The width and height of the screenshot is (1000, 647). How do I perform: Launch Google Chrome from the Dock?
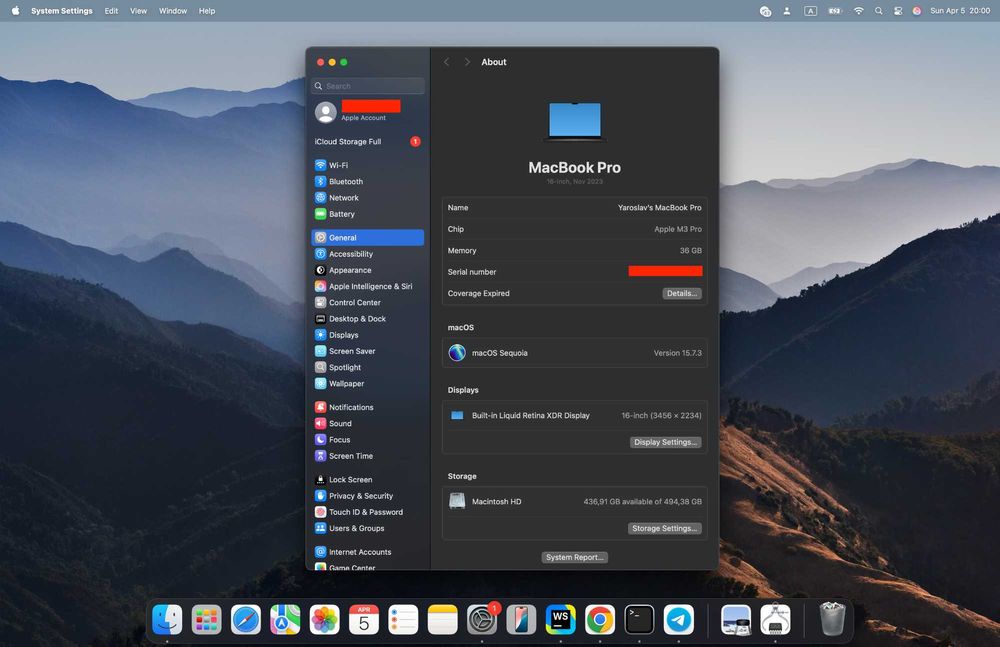coord(600,620)
